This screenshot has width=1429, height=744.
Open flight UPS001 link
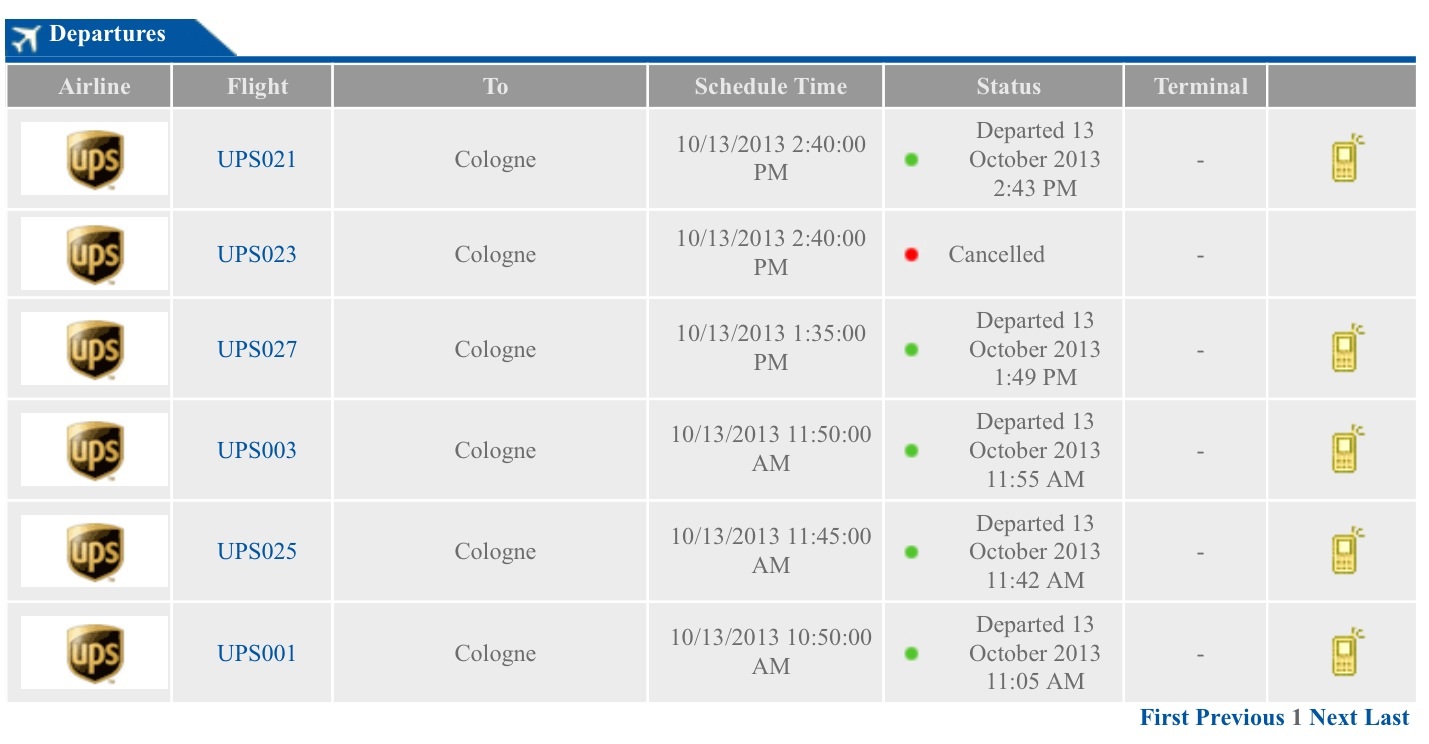(x=257, y=653)
